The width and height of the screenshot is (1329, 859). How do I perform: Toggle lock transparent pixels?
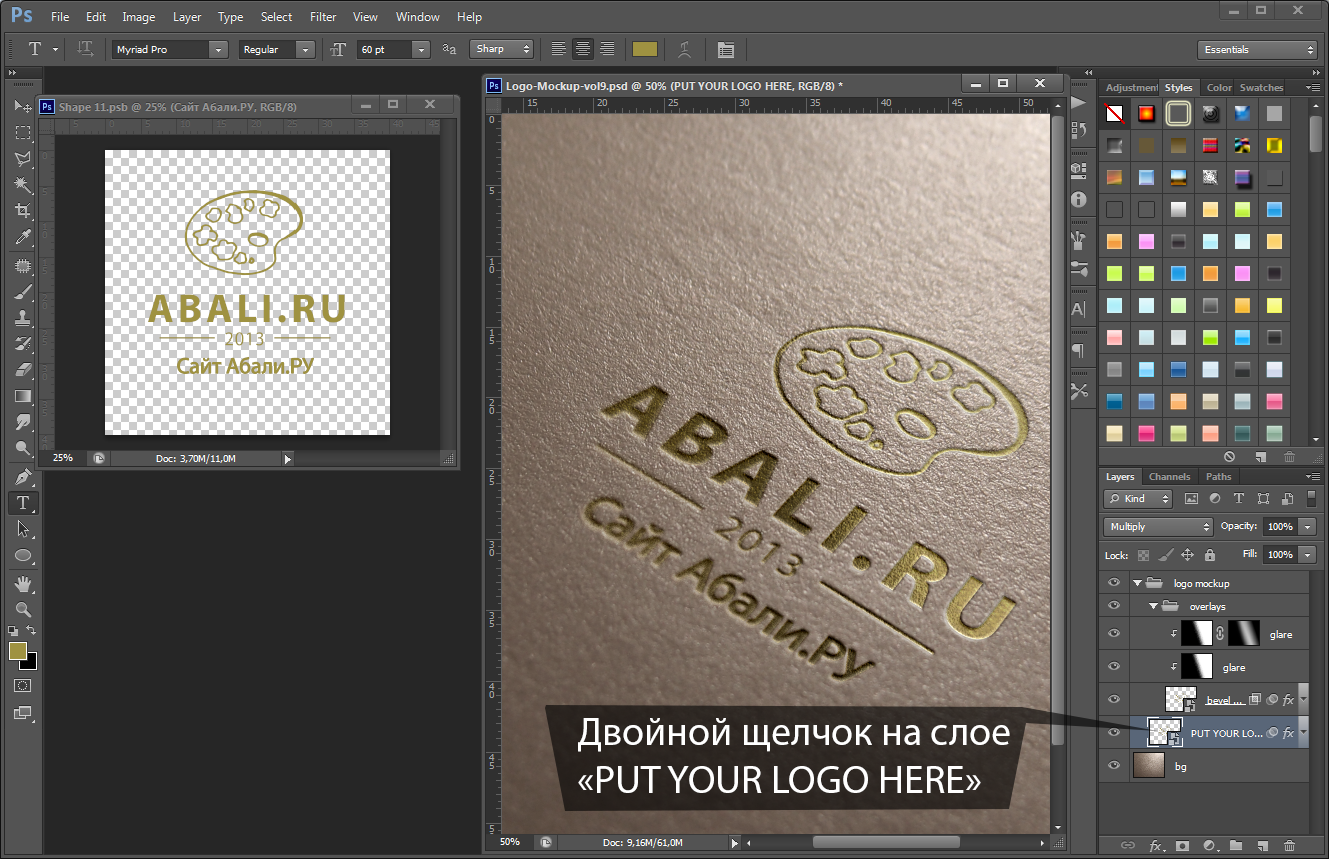(x=1144, y=554)
